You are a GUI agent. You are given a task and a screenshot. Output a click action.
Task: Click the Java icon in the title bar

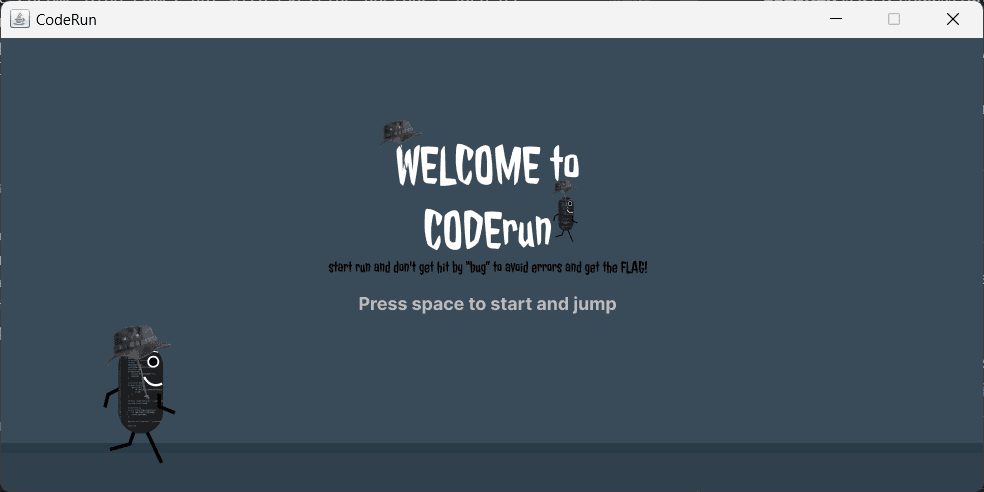tap(20, 19)
